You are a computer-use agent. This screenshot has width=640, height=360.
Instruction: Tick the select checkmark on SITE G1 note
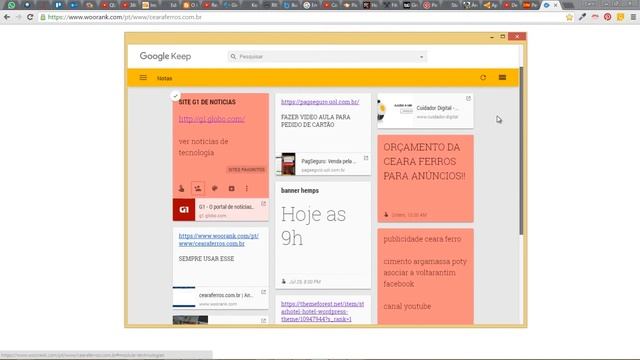tap(176, 96)
